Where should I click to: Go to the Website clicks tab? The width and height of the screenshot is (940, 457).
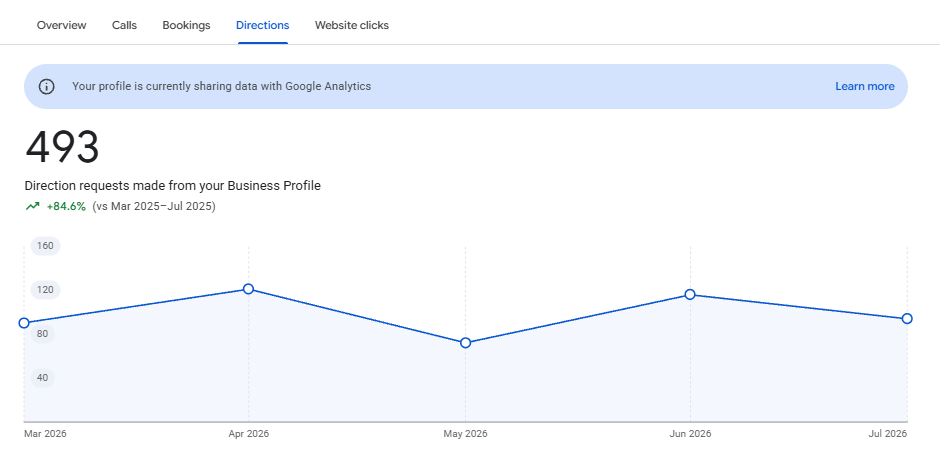[352, 25]
